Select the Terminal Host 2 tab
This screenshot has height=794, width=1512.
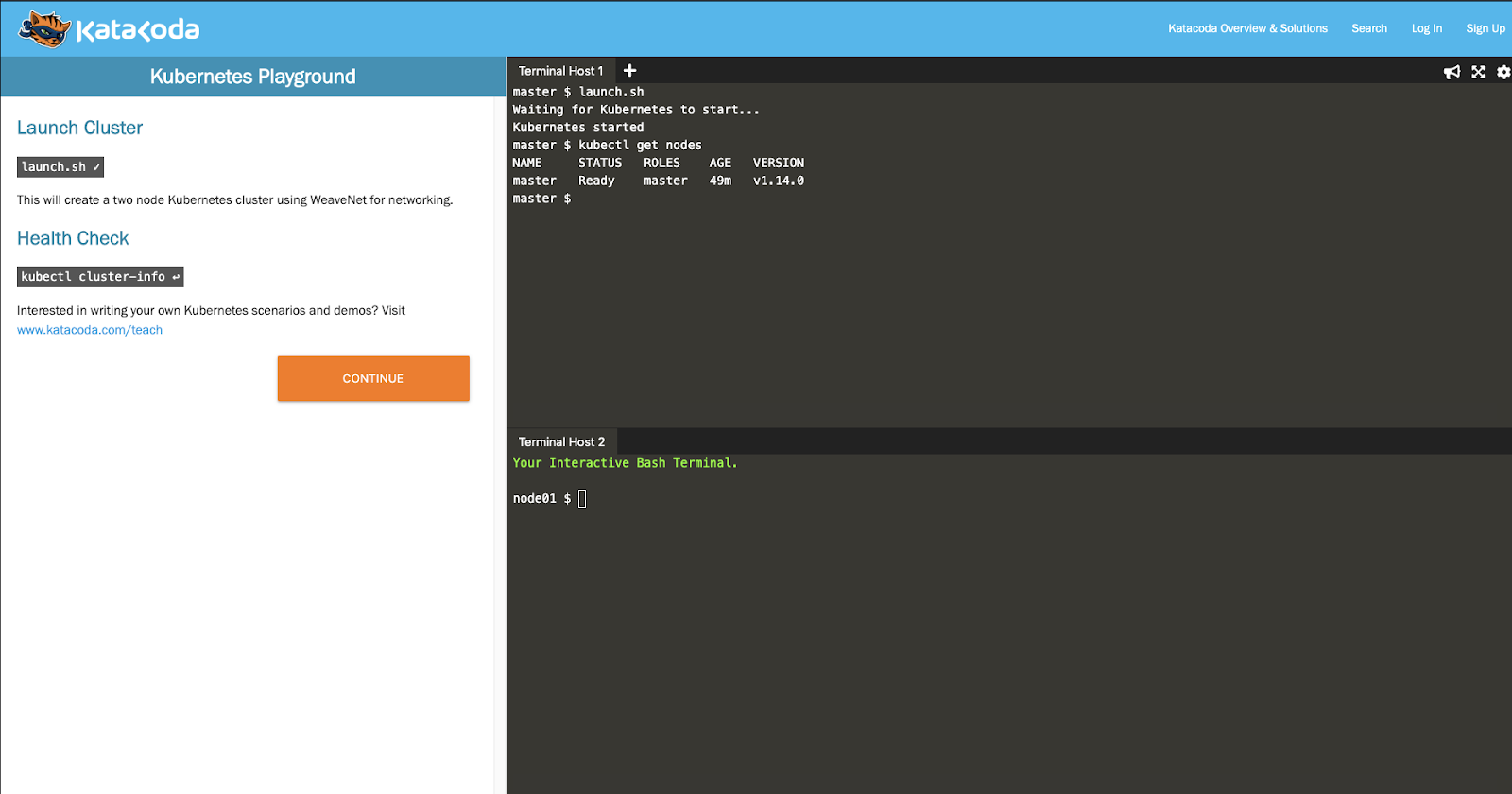(561, 441)
